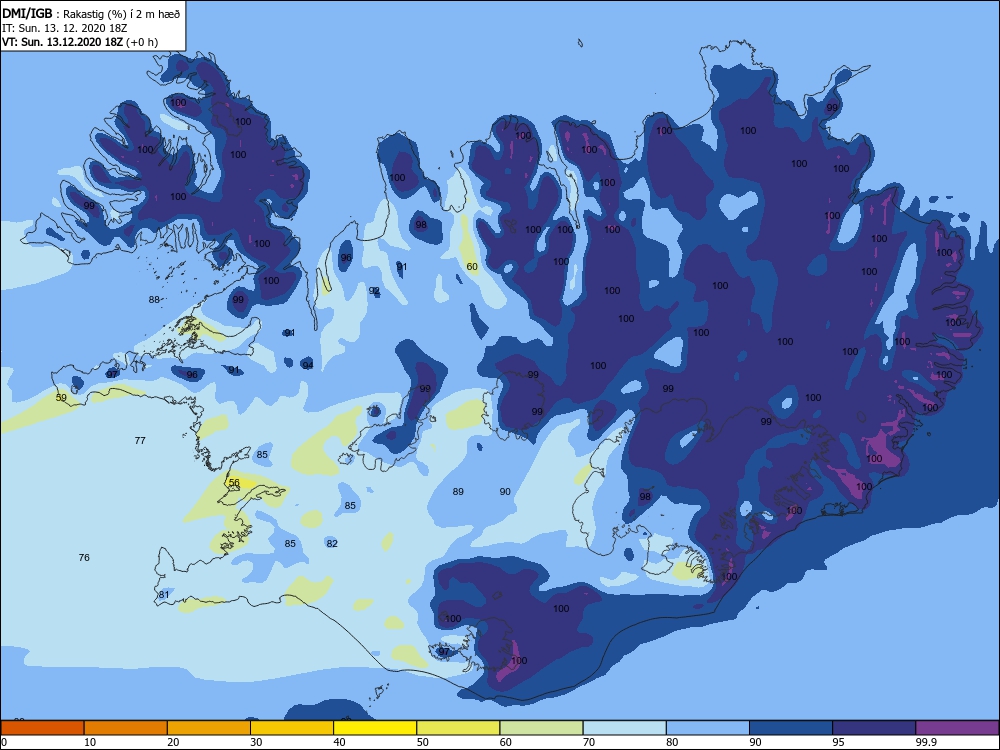Click the 10–20 orange legend swatch
The image size is (1000, 750).
[126, 728]
